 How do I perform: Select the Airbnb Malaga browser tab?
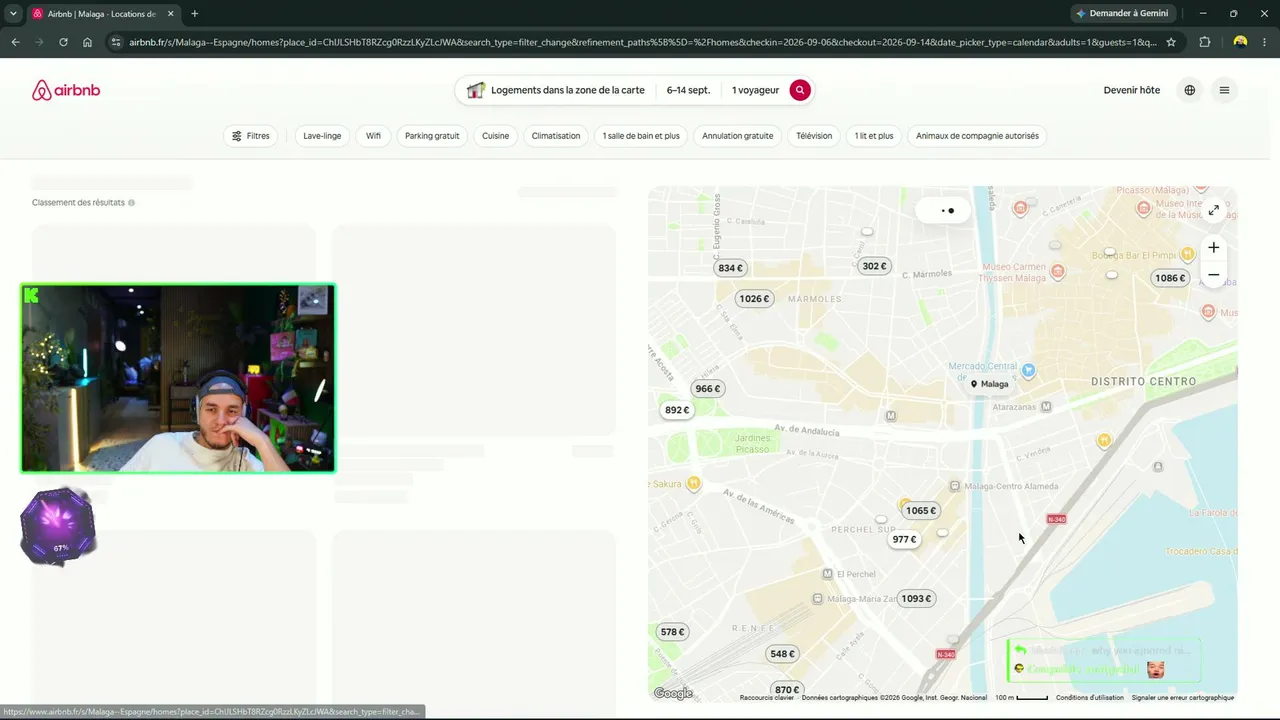point(100,14)
